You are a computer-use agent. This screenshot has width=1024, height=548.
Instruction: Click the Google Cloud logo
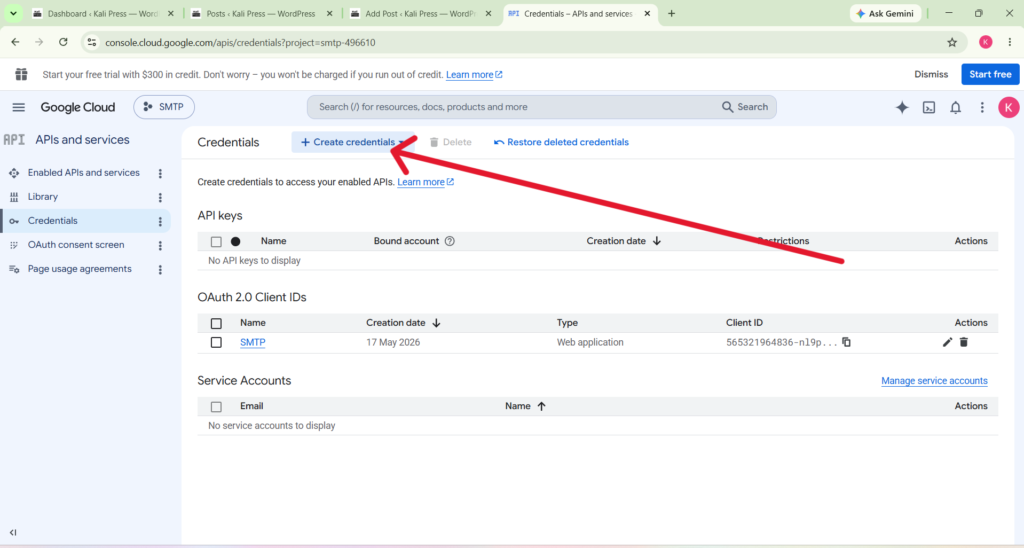(x=78, y=107)
